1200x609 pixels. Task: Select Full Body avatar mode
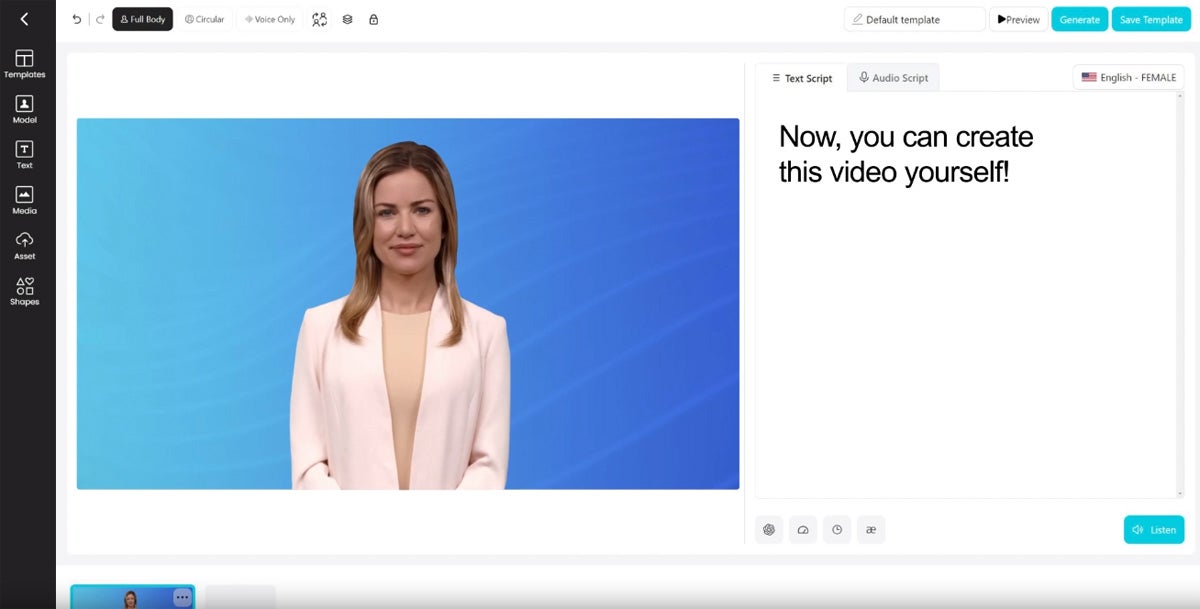(x=142, y=19)
